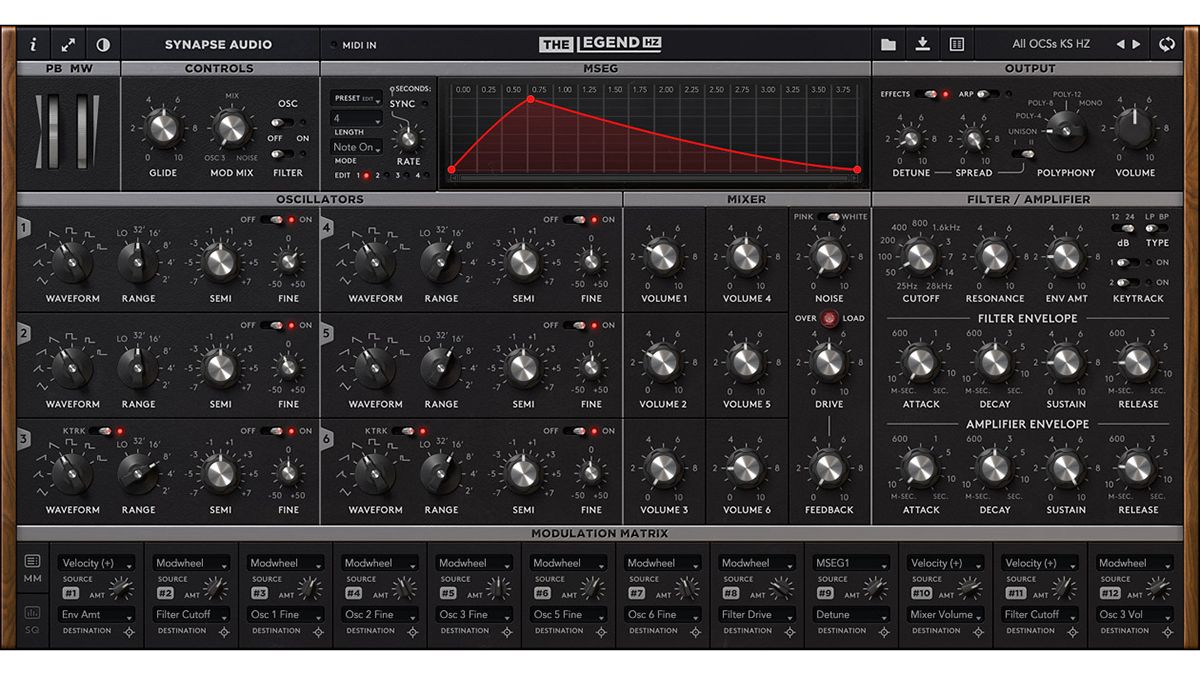
Task: Open the info panel icon
Action: (x=33, y=44)
